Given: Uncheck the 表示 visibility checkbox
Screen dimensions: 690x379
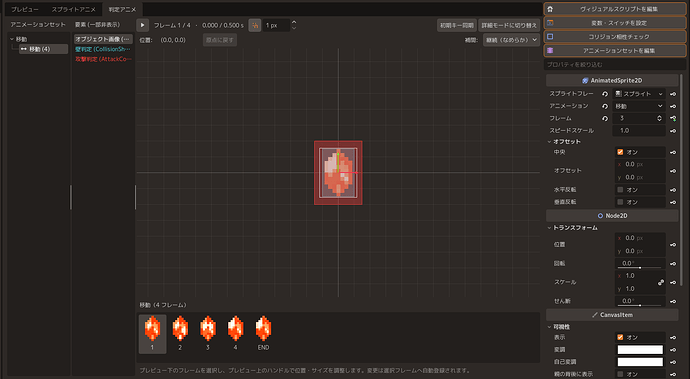Looking at the screenshot, I should coord(620,337).
